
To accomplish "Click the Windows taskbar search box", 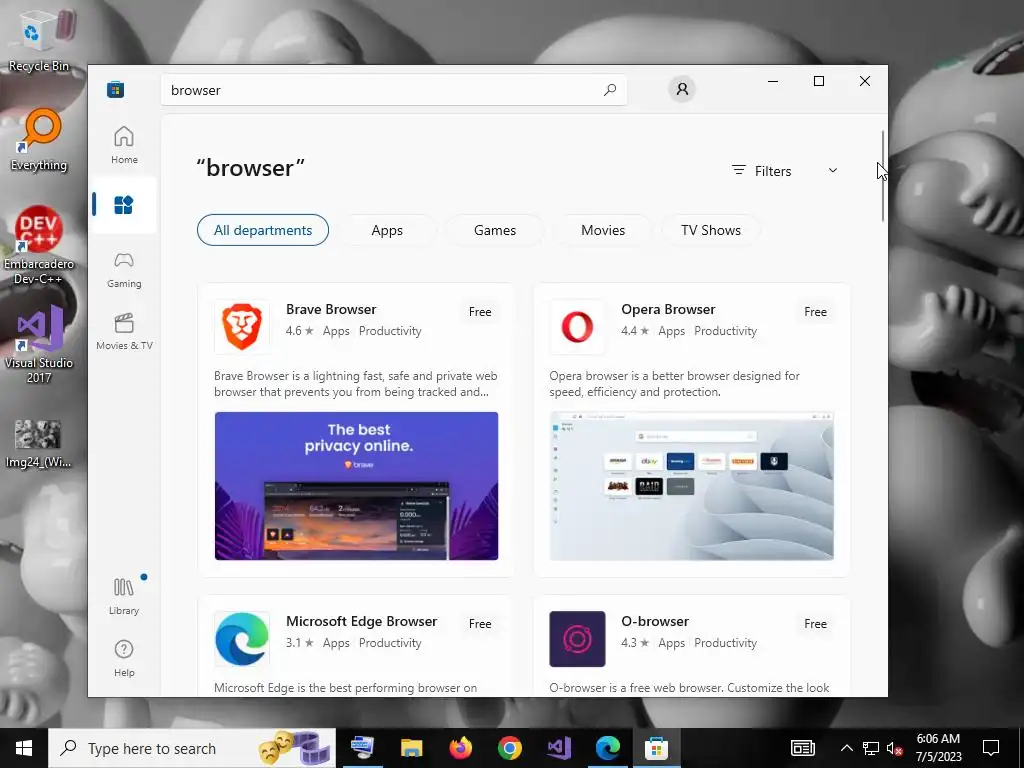I will click(192, 748).
